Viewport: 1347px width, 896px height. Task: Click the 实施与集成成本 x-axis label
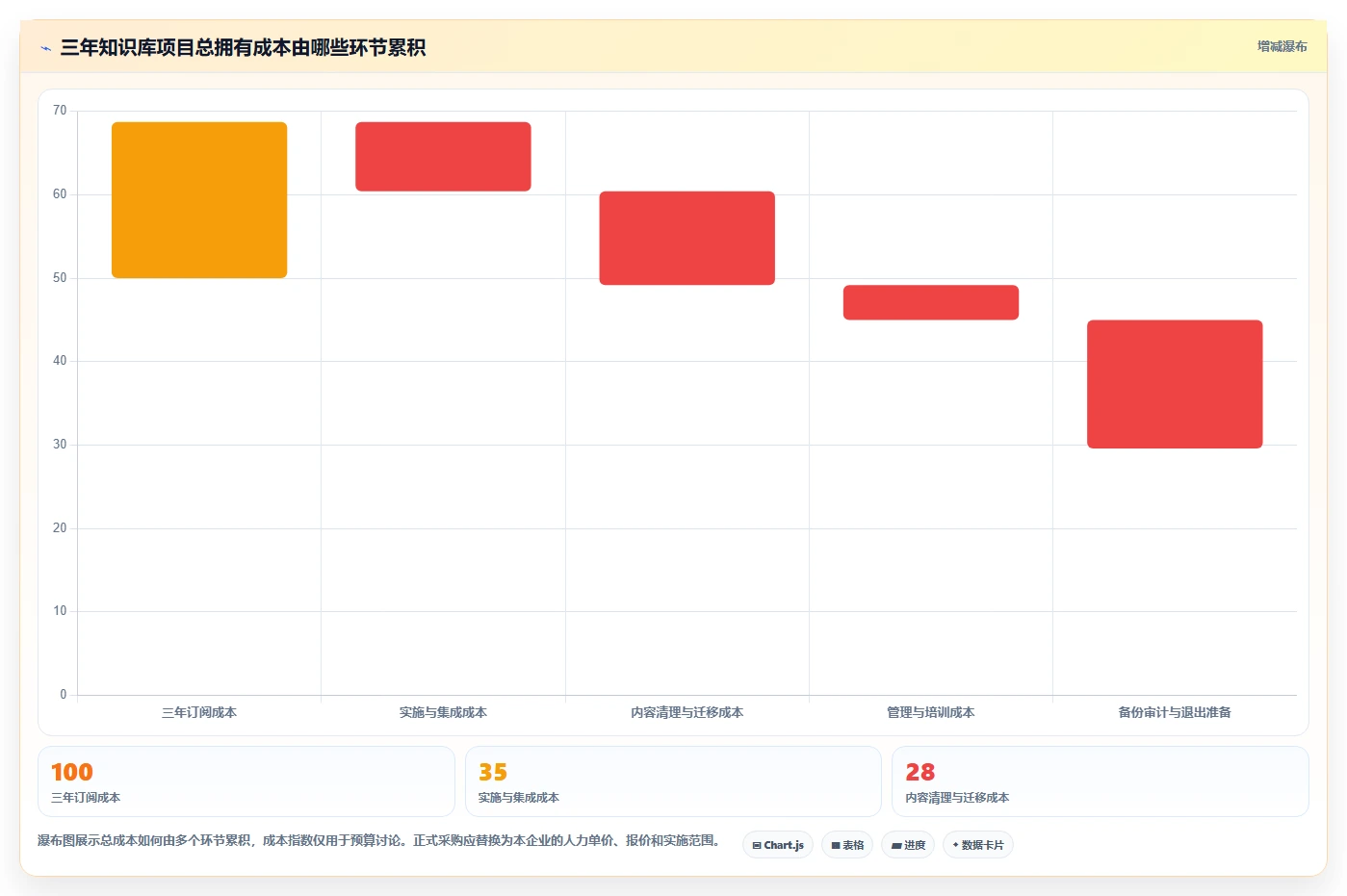[443, 712]
